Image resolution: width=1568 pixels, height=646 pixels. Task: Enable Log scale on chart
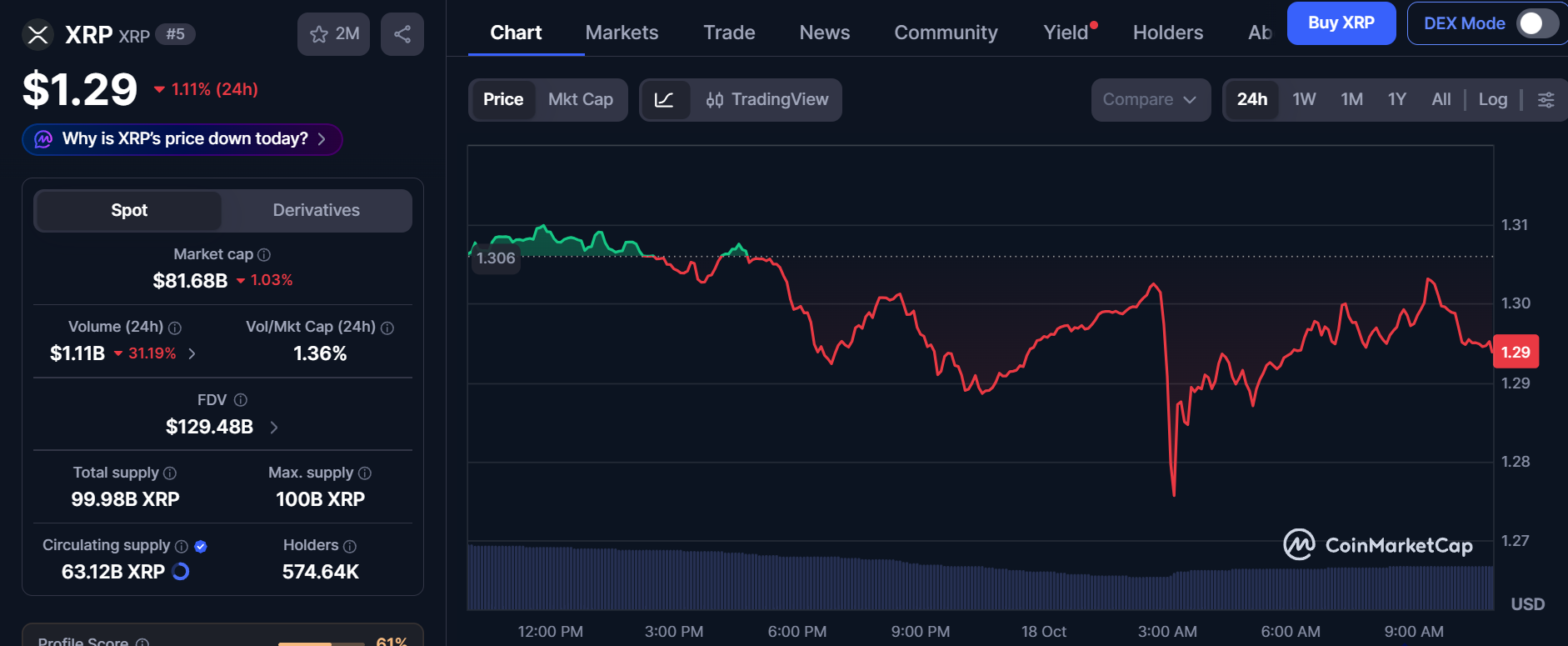1493,100
